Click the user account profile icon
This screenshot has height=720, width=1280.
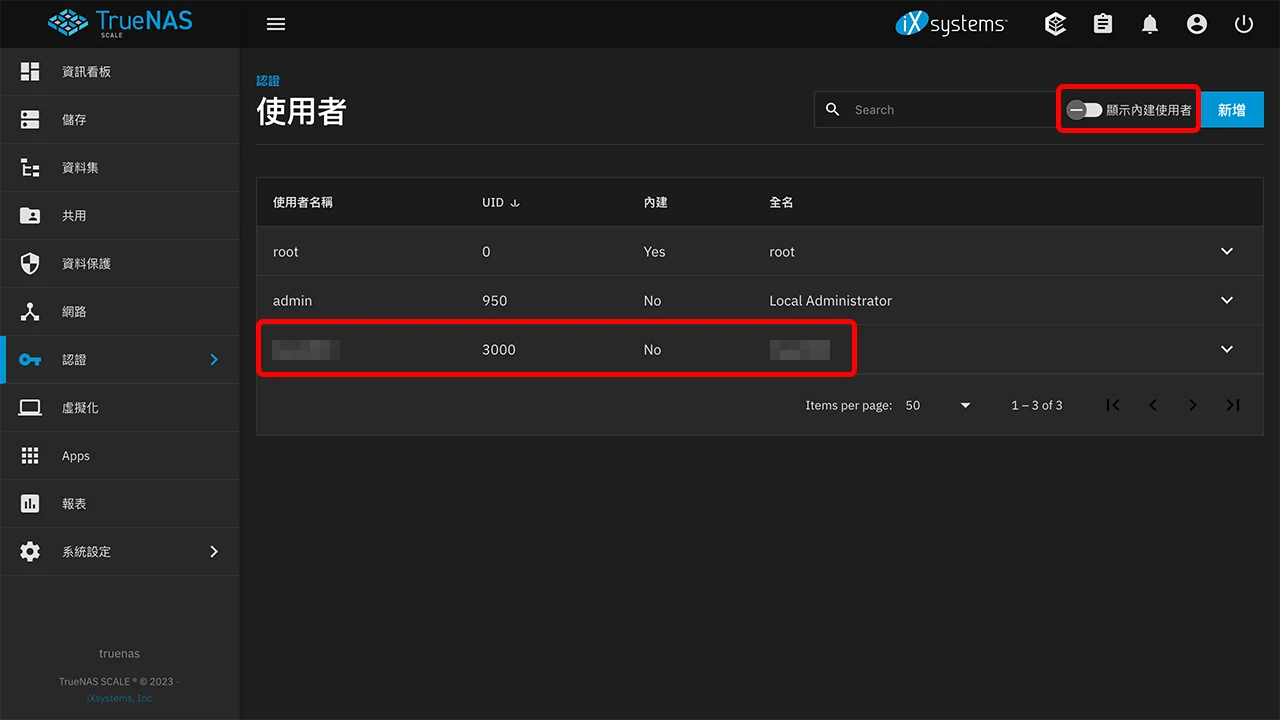coord(1196,23)
